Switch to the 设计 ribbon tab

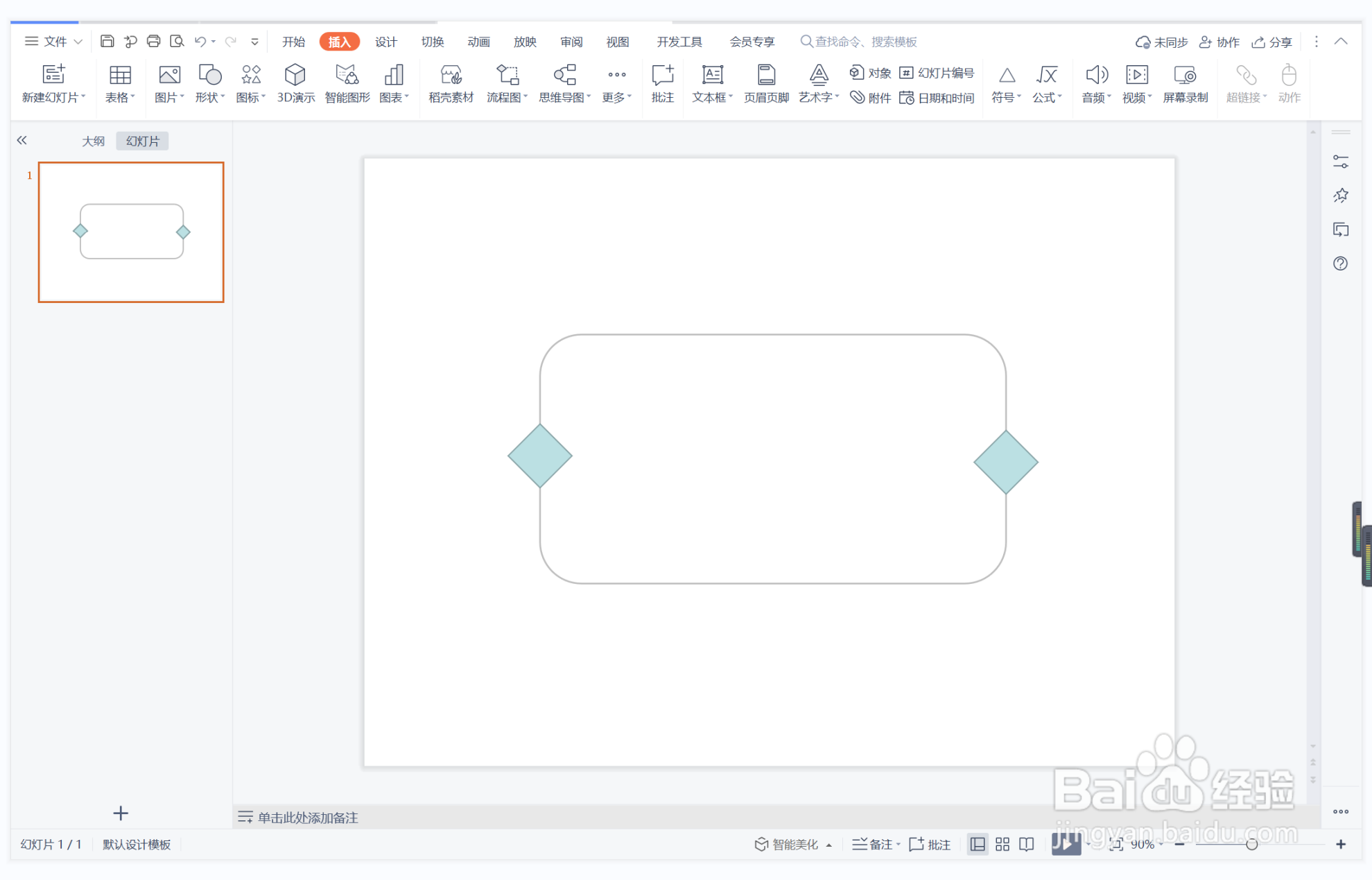(385, 42)
